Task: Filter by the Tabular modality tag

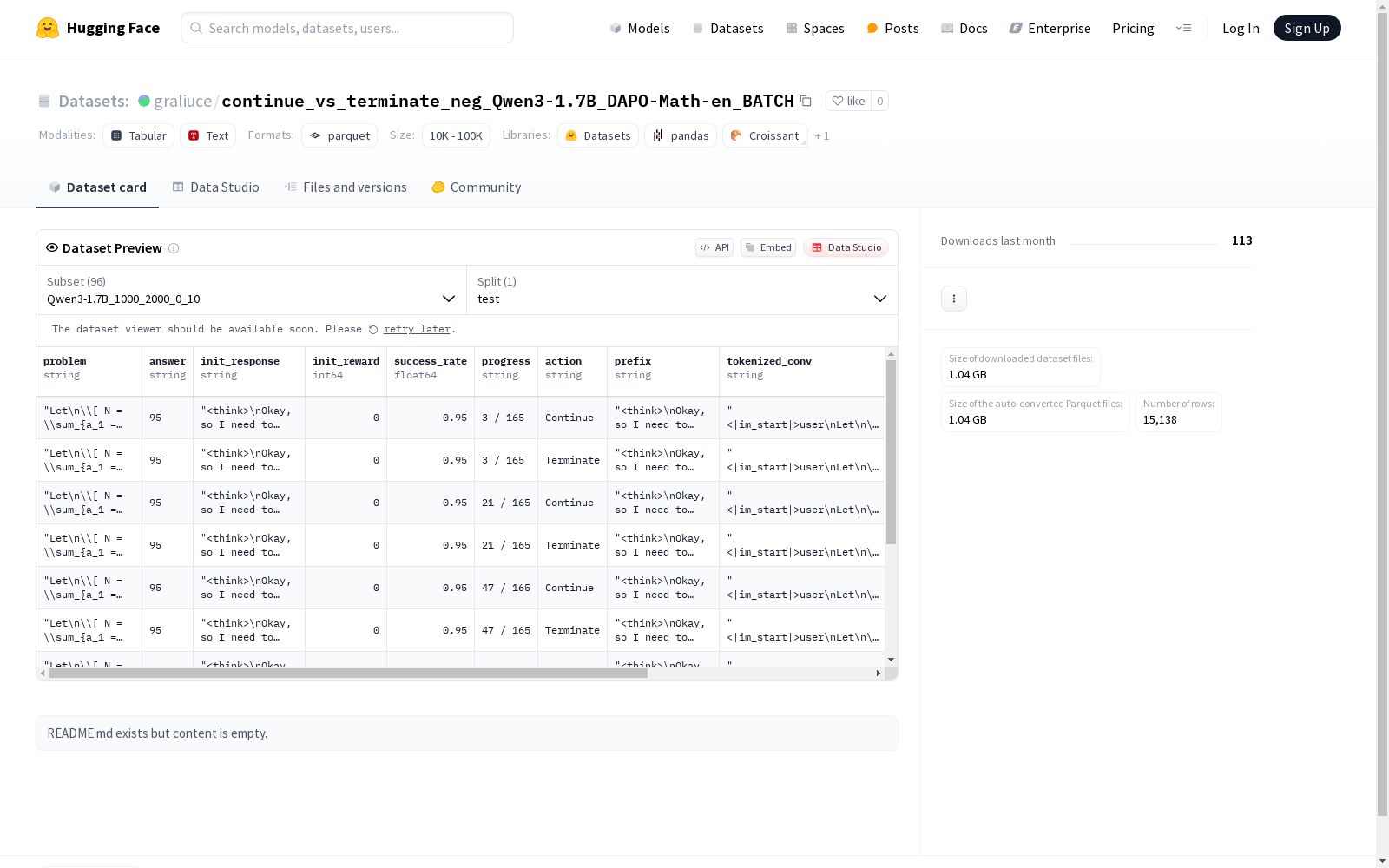Action: pyautogui.click(x=139, y=135)
